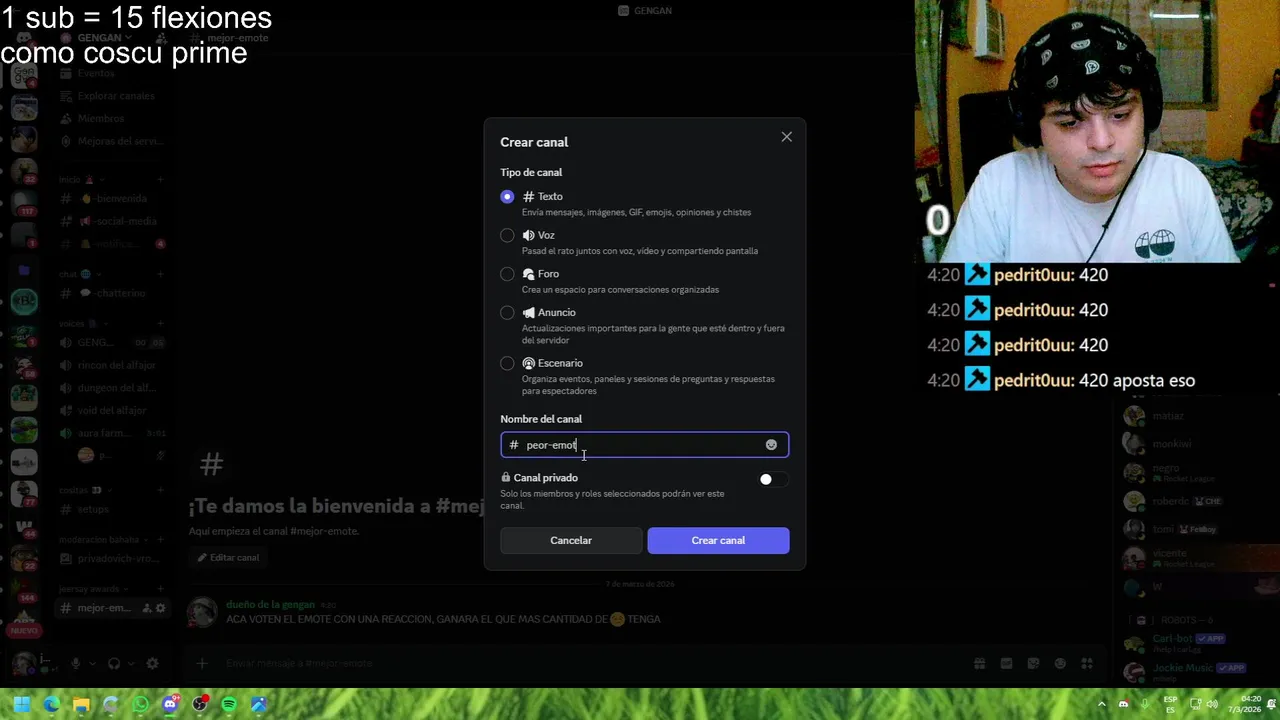The image size is (1280, 720).
Task: Click the plus attach button in message bar
Action: click(x=201, y=664)
